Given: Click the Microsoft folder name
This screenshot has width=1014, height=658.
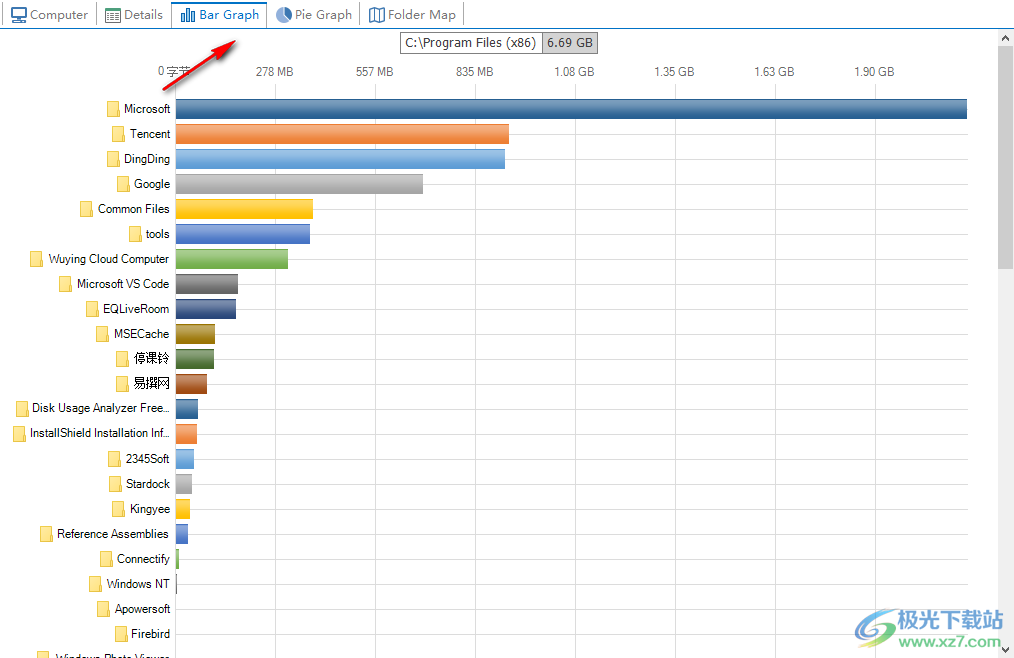Looking at the screenshot, I should tap(147, 109).
